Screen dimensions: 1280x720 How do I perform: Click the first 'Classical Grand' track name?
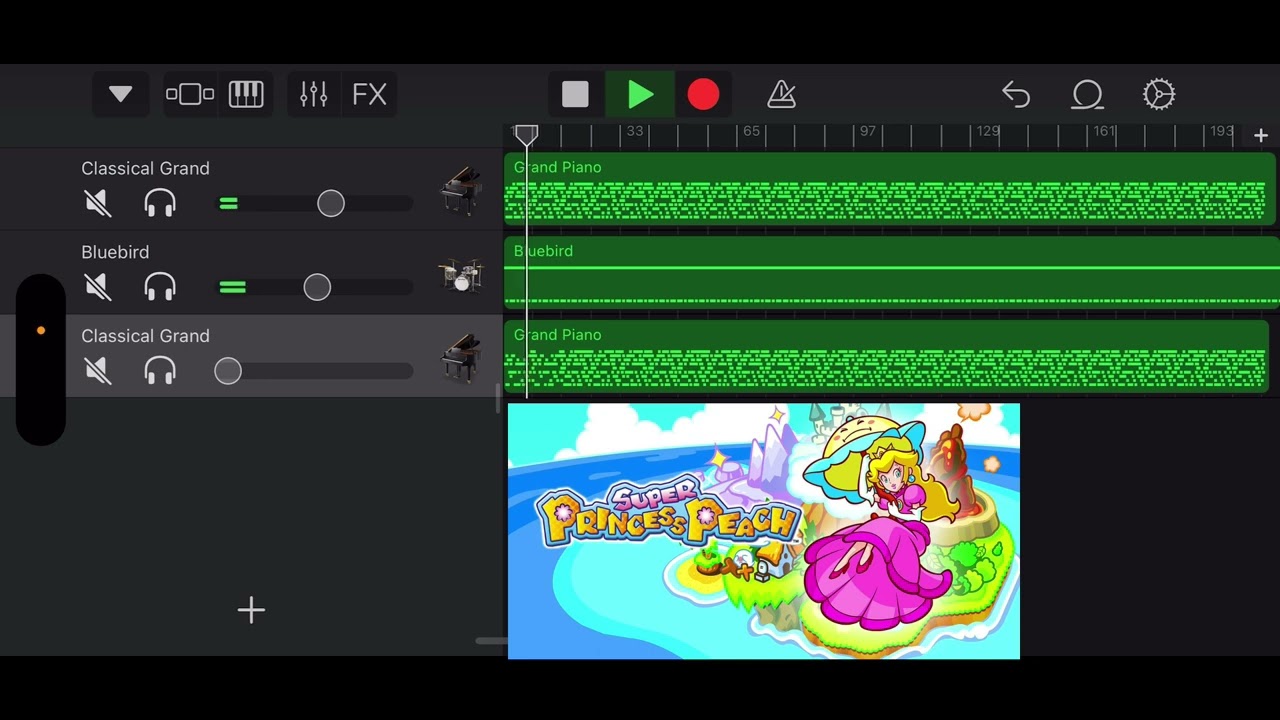click(146, 168)
